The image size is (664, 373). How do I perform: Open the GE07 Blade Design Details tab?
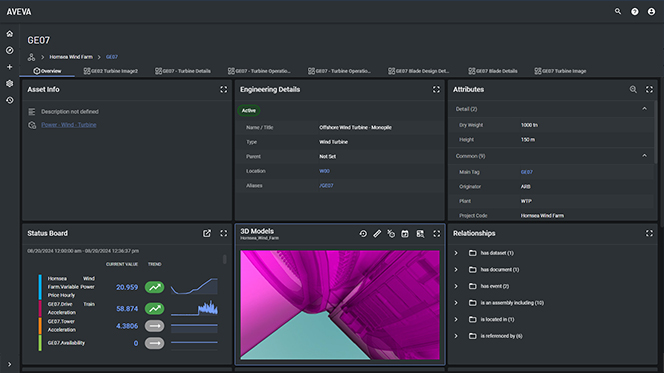[x=419, y=71]
